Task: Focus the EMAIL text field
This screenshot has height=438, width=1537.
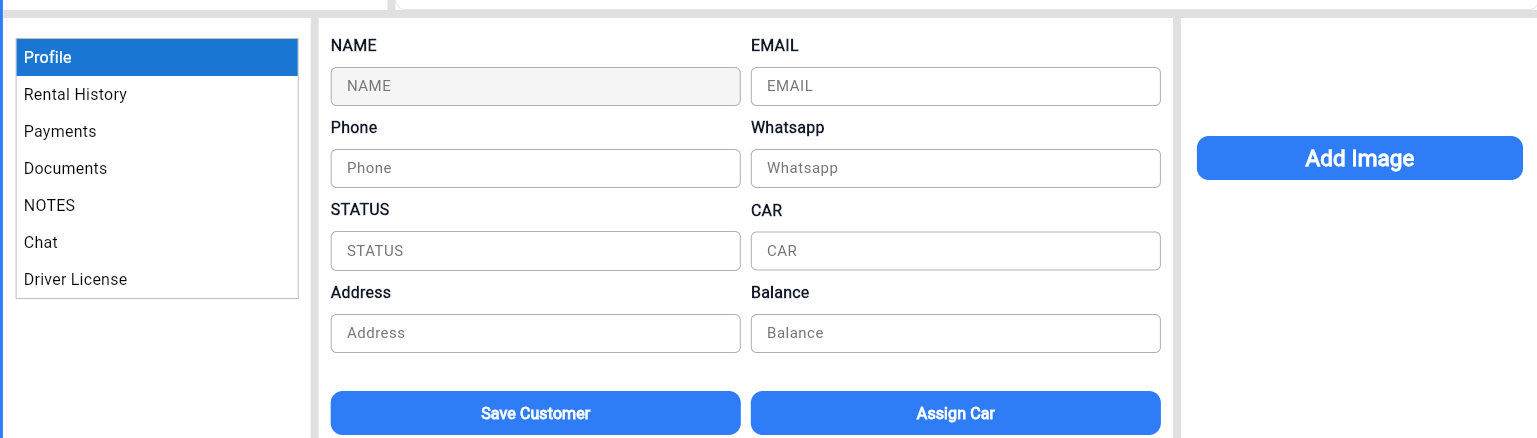Action: click(955, 86)
